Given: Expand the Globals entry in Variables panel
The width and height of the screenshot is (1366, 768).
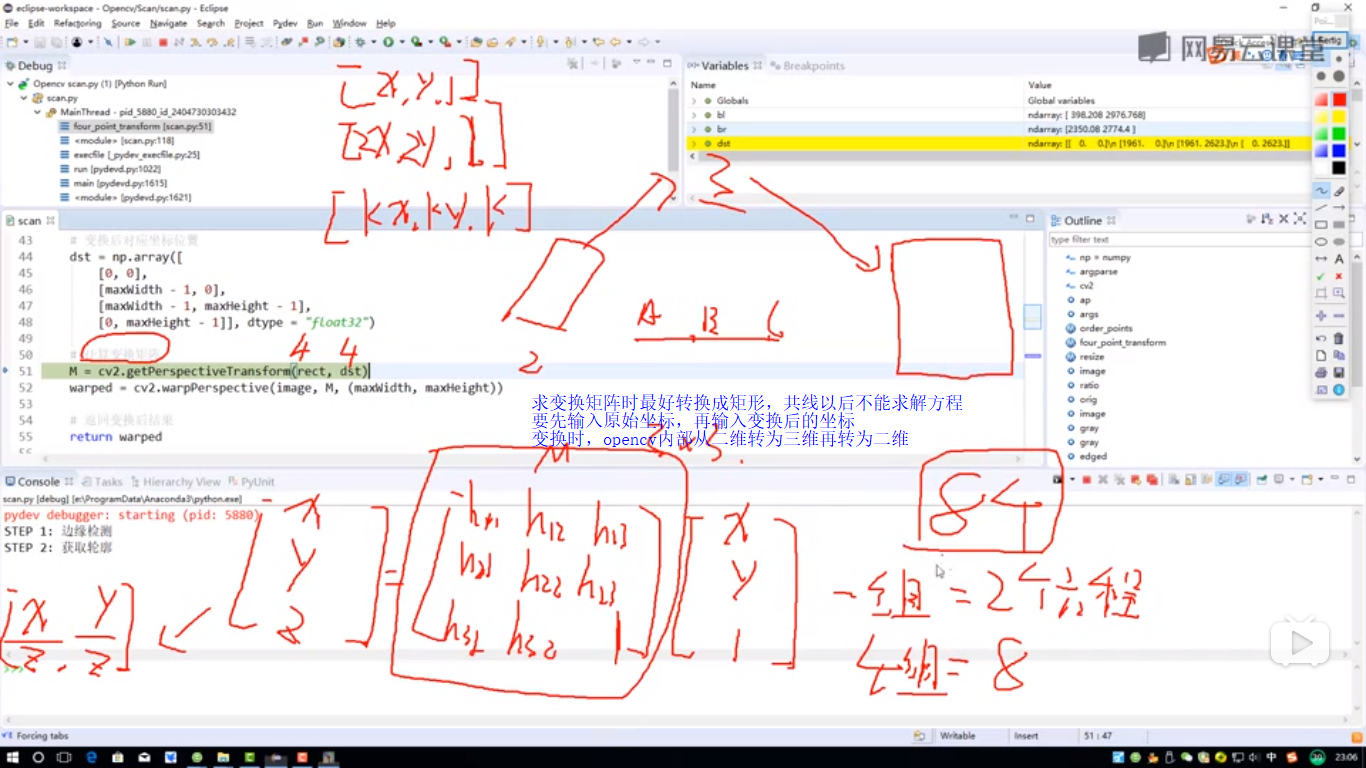Looking at the screenshot, I should pyautogui.click(x=693, y=100).
